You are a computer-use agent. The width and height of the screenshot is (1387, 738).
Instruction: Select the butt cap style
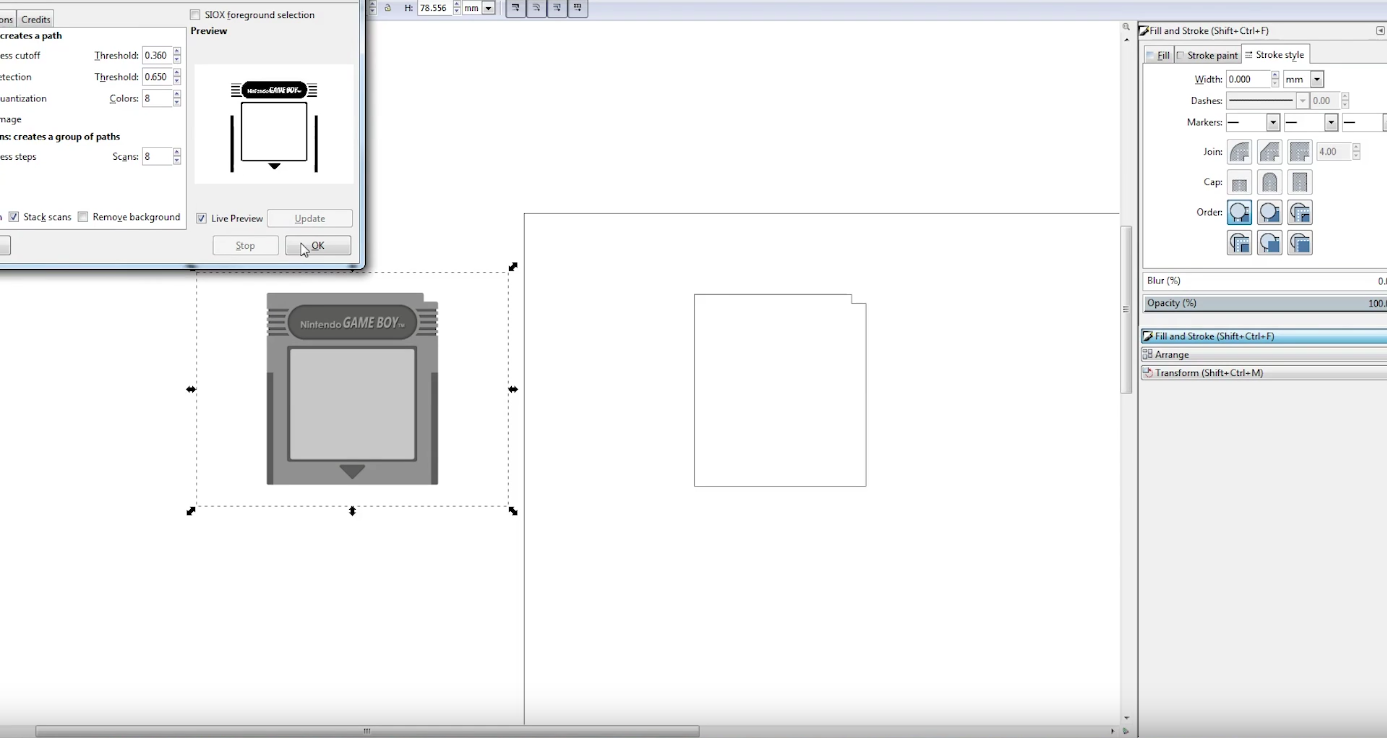coord(1239,181)
